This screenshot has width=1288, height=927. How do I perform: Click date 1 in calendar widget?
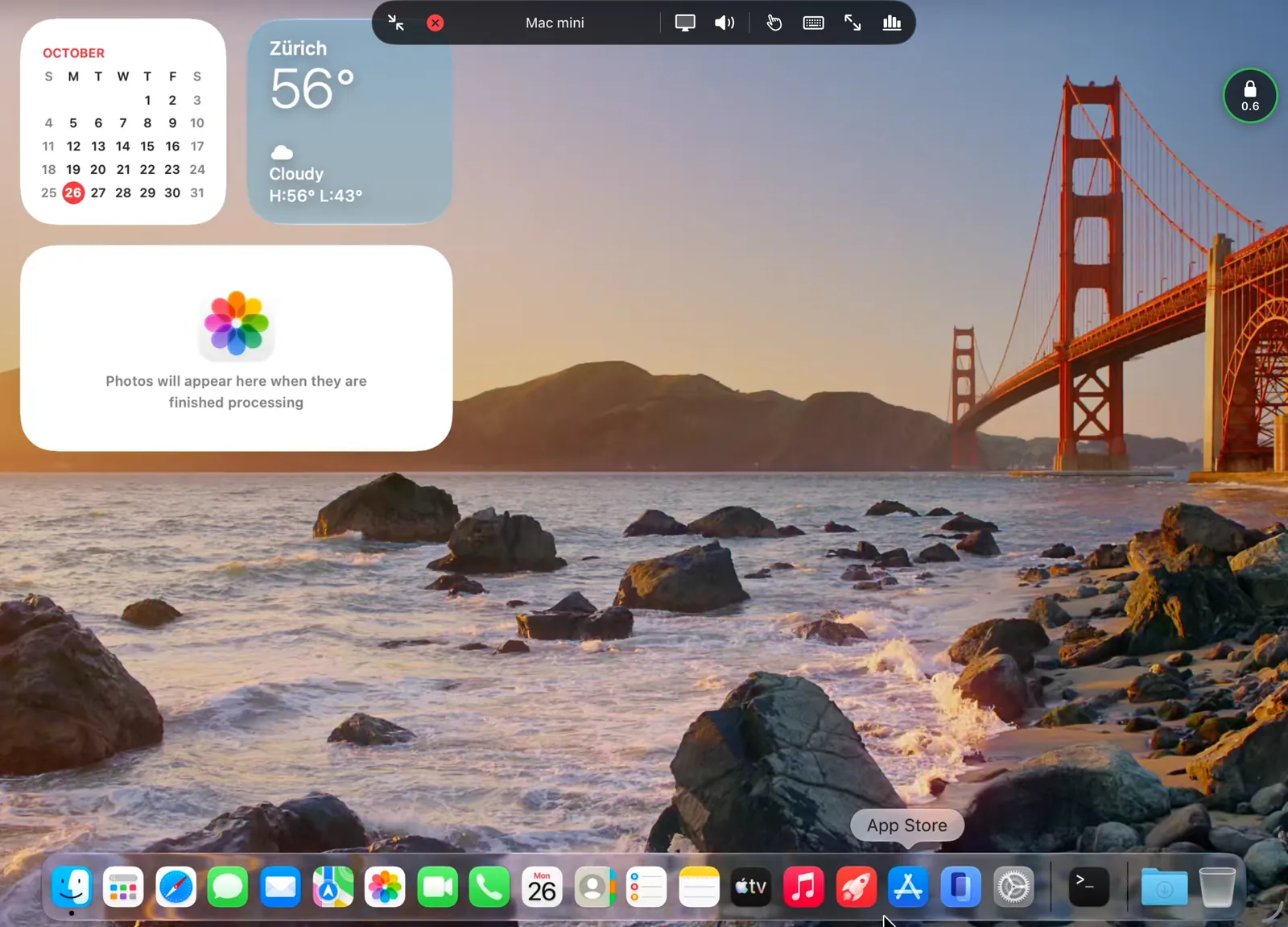[x=147, y=100]
